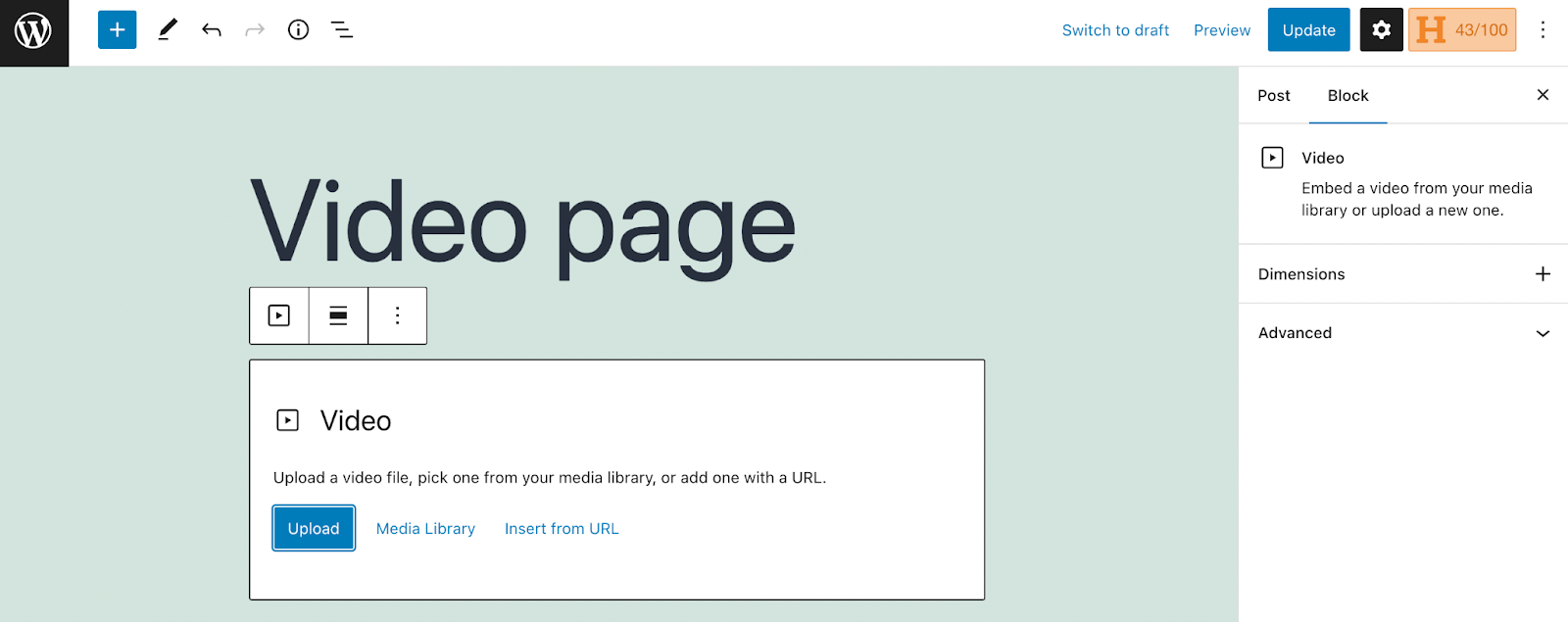
Task: Click the Upload button
Action: click(314, 528)
